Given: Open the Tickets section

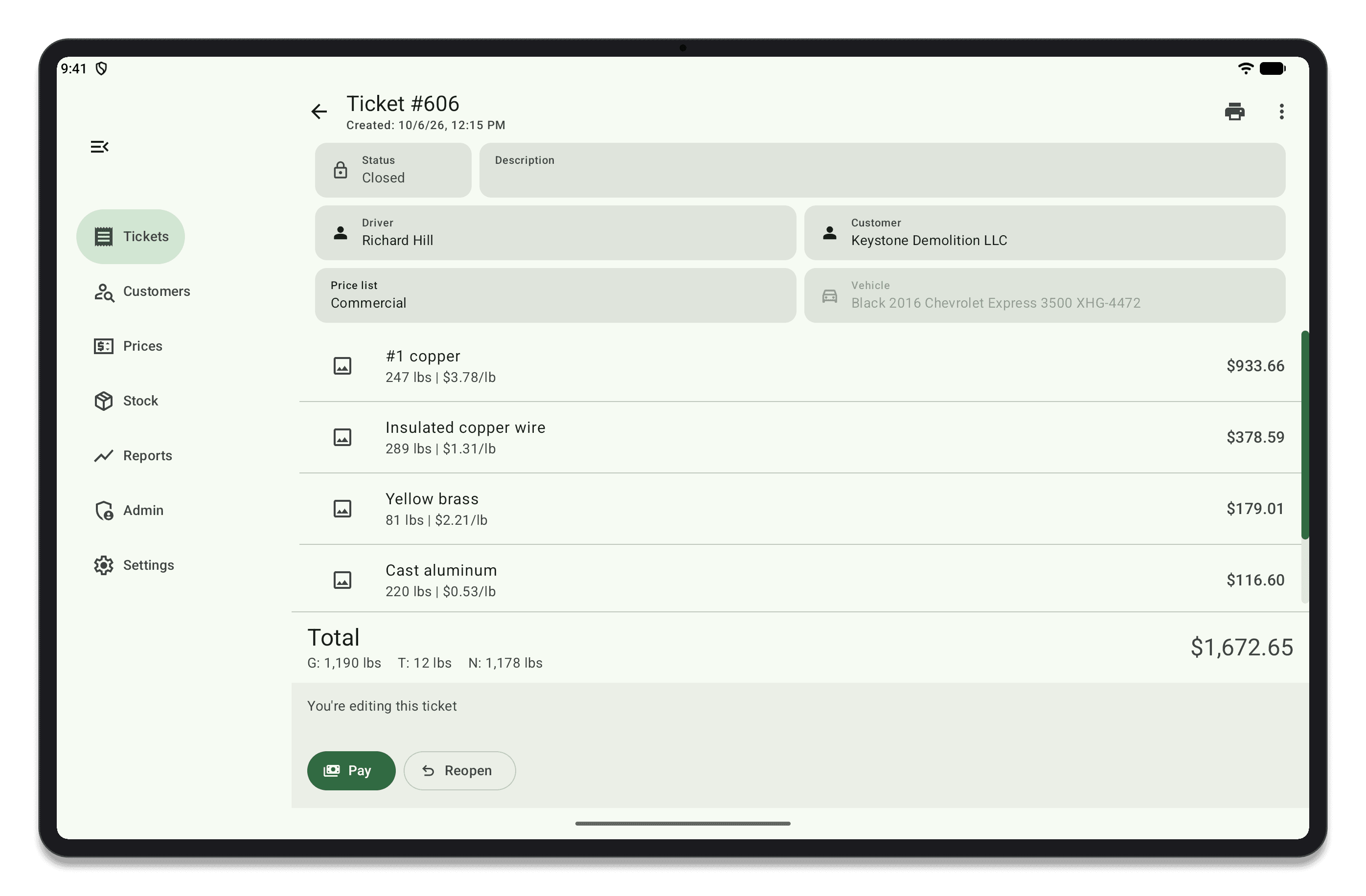Looking at the screenshot, I should (130, 236).
